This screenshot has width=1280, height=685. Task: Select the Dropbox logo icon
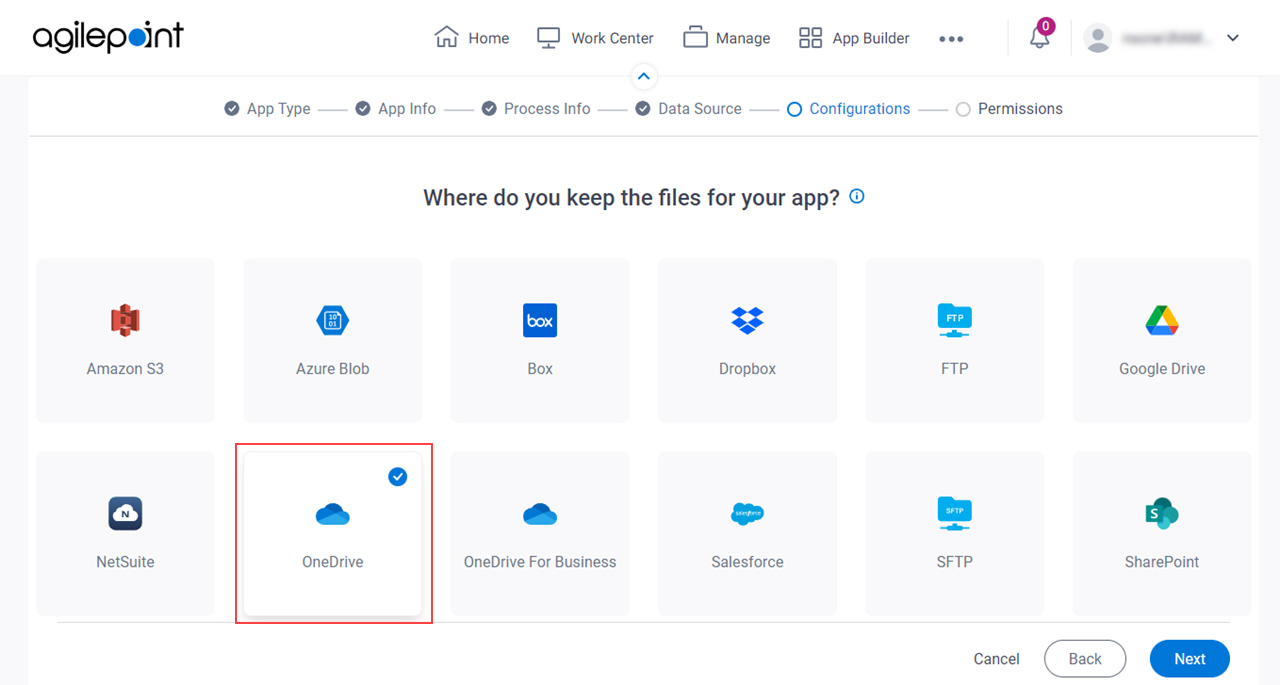click(x=747, y=321)
